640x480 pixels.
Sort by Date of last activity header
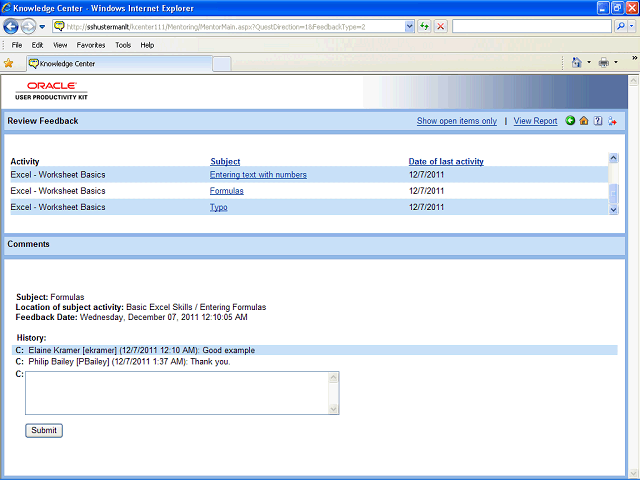pyautogui.click(x=446, y=161)
